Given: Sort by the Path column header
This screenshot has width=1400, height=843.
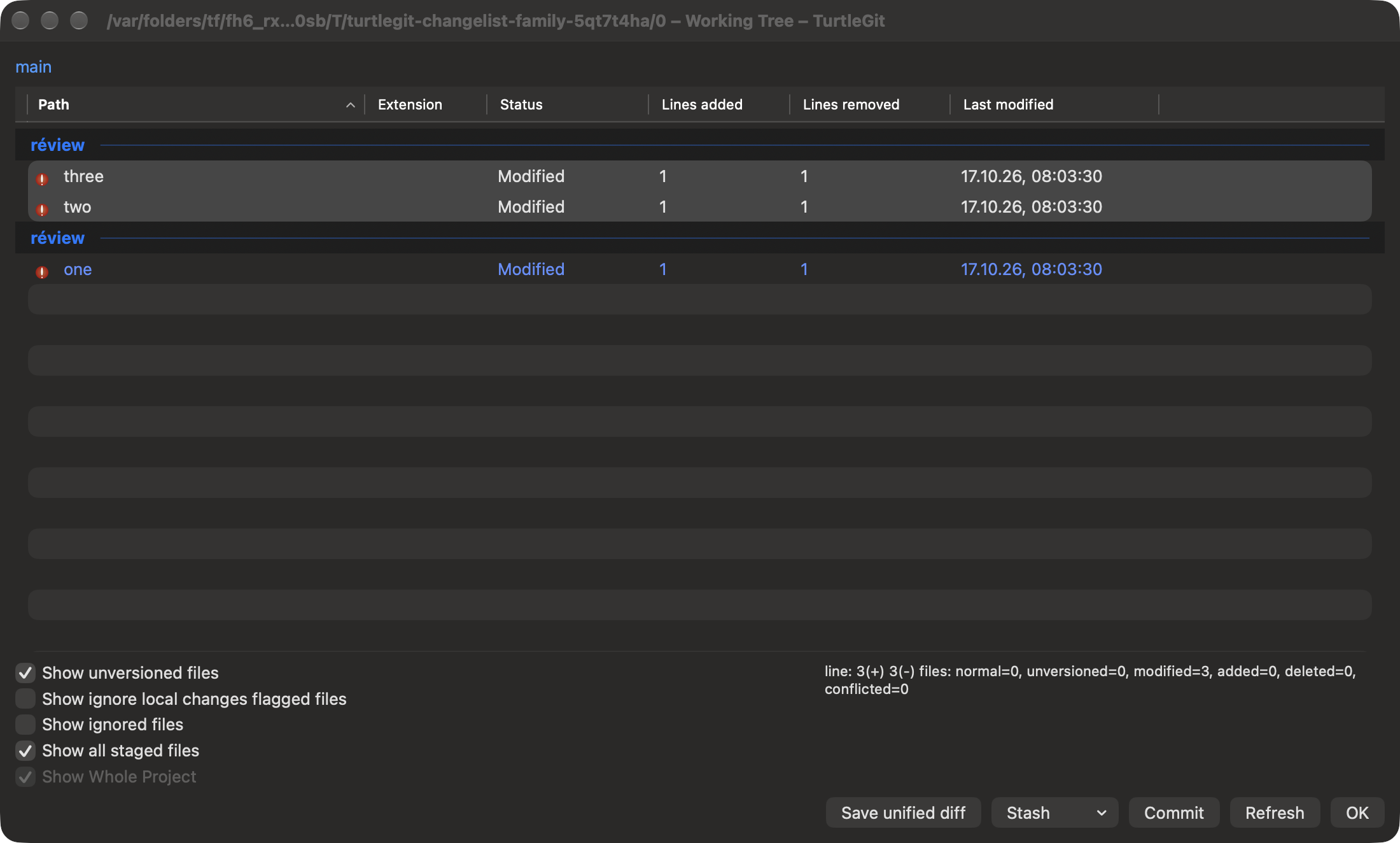Looking at the screenshot, I should coord(196,104).
